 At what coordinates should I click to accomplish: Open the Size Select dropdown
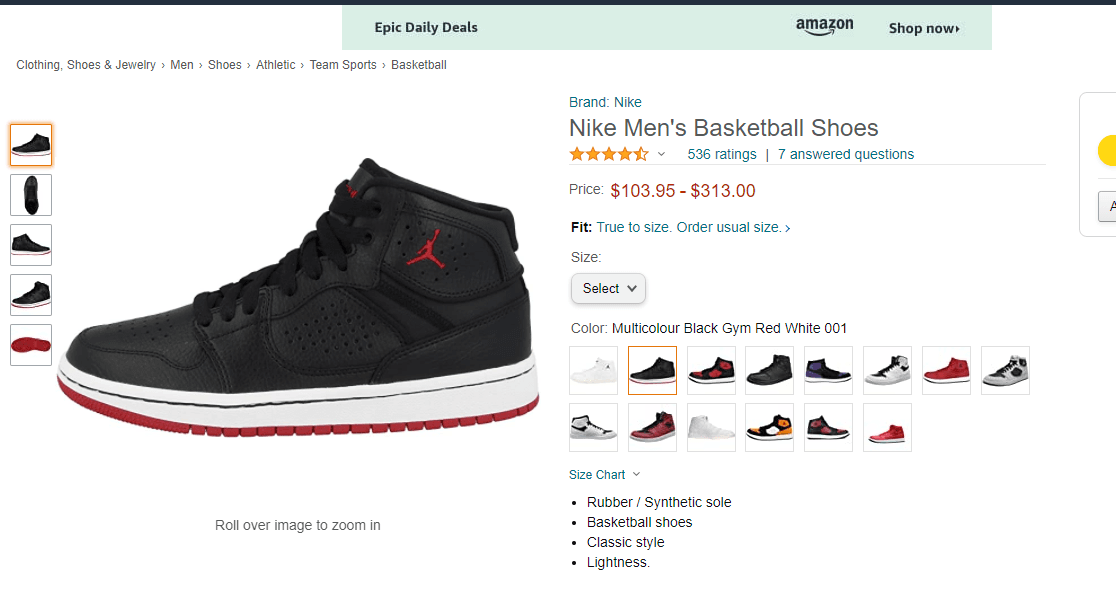[x=608, y=288]
